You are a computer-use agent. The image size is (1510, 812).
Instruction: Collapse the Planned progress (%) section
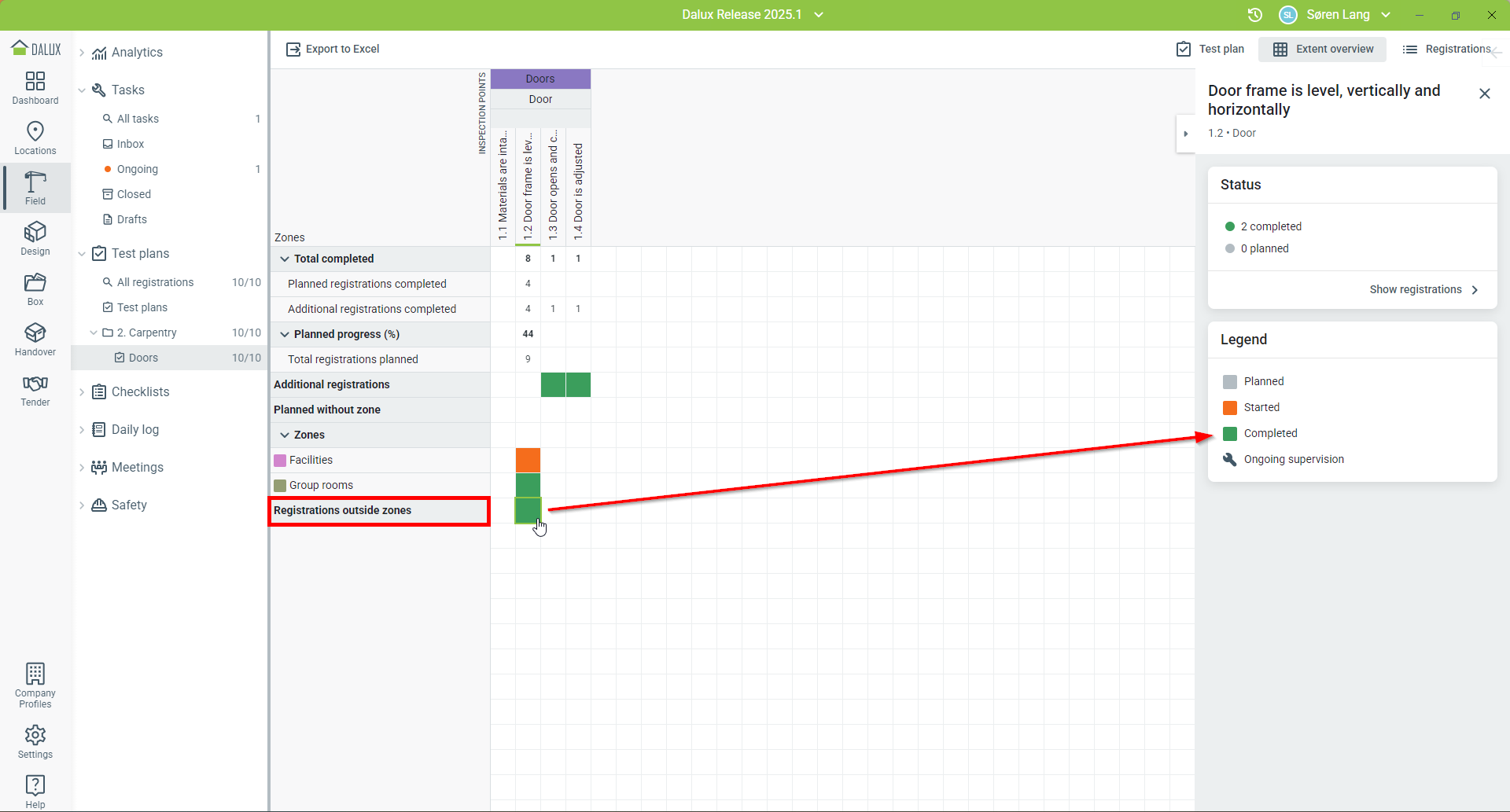click(x=285, y=334)
